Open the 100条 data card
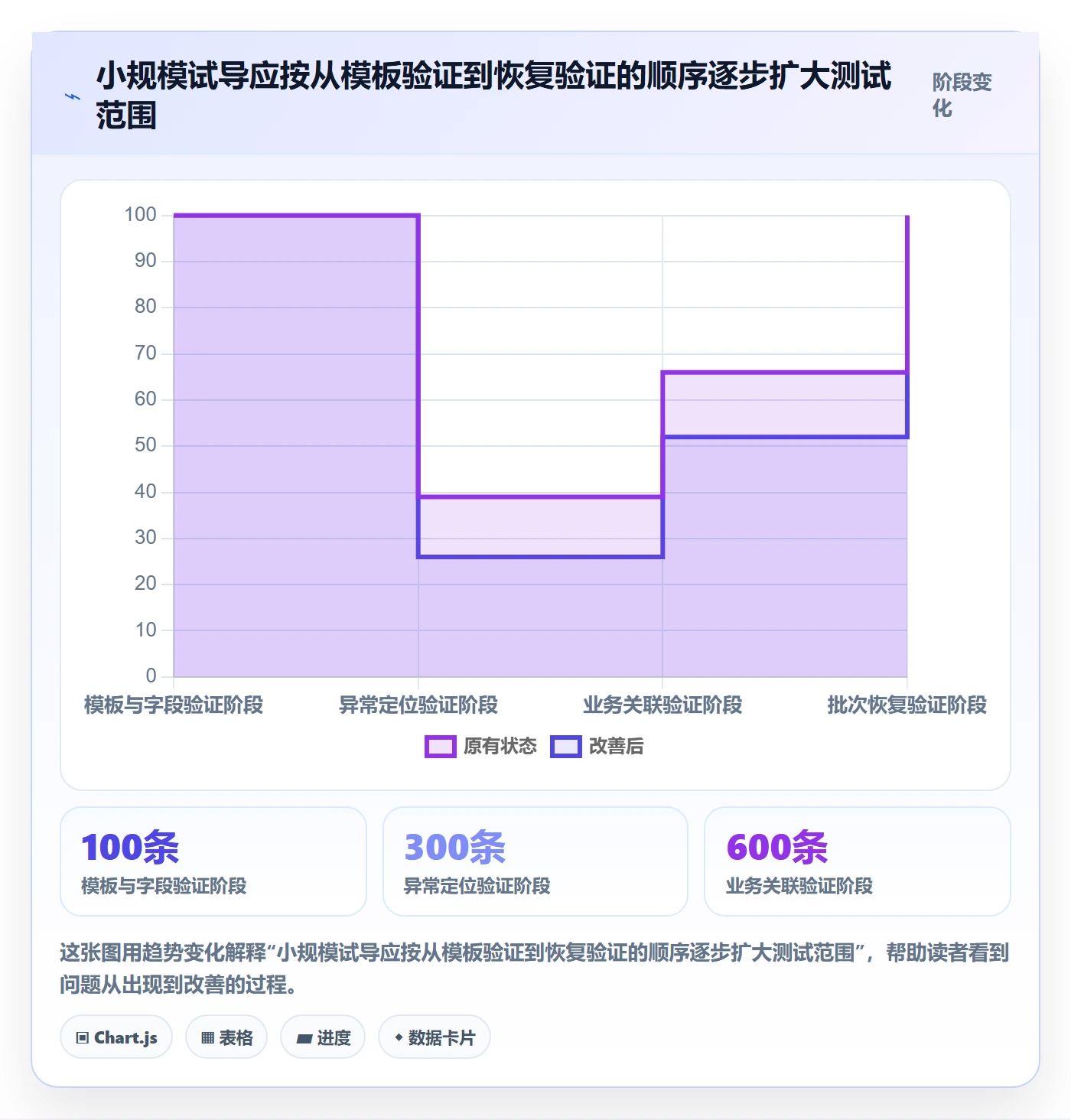 click(213, 861)
